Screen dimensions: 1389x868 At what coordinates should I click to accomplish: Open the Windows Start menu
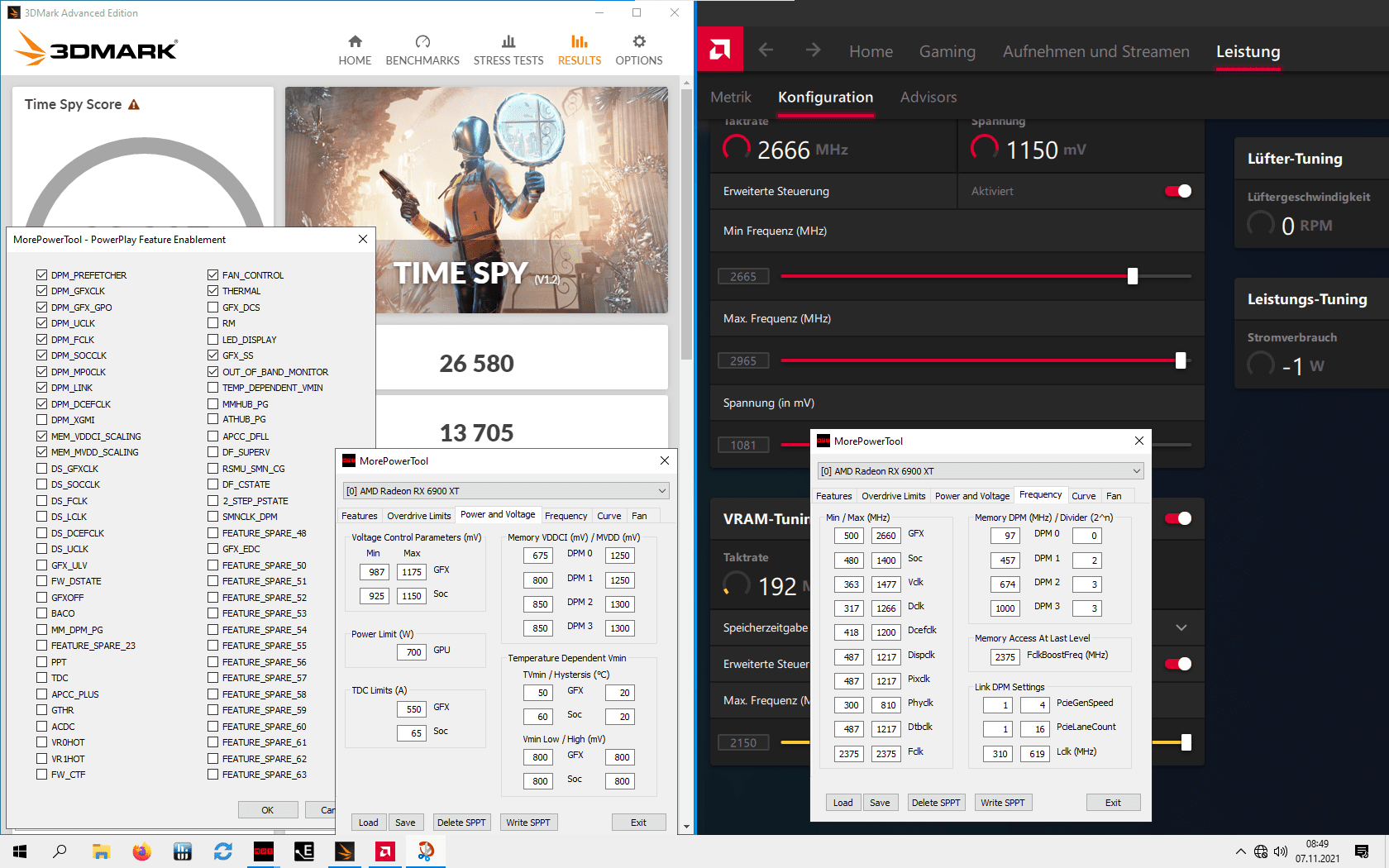pos(20,851)
